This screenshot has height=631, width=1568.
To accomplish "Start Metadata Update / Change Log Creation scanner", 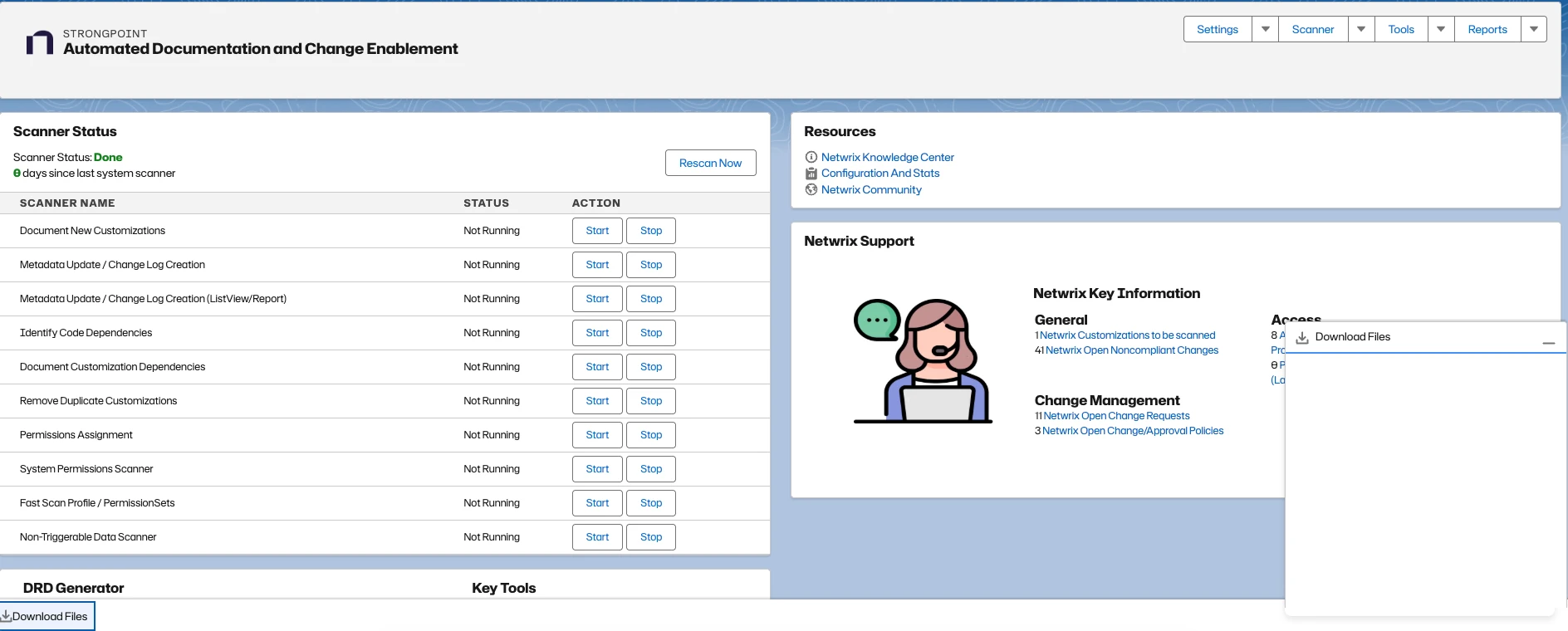I will point(597,265).
